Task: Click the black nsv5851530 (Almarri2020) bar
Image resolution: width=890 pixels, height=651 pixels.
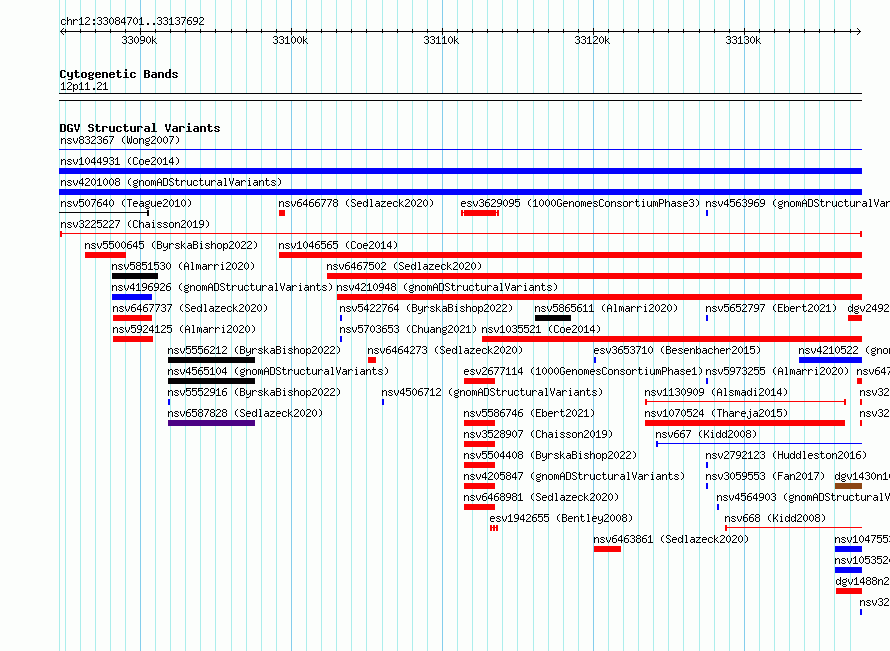Action: coord(135,276)
